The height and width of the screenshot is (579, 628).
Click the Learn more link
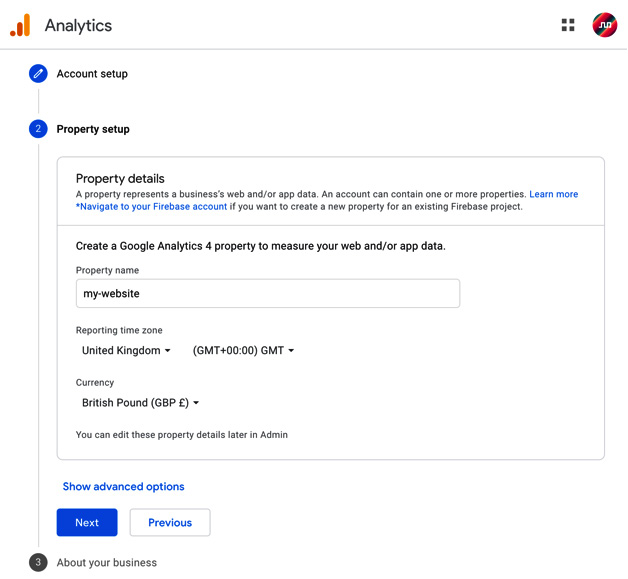[554, 194]
